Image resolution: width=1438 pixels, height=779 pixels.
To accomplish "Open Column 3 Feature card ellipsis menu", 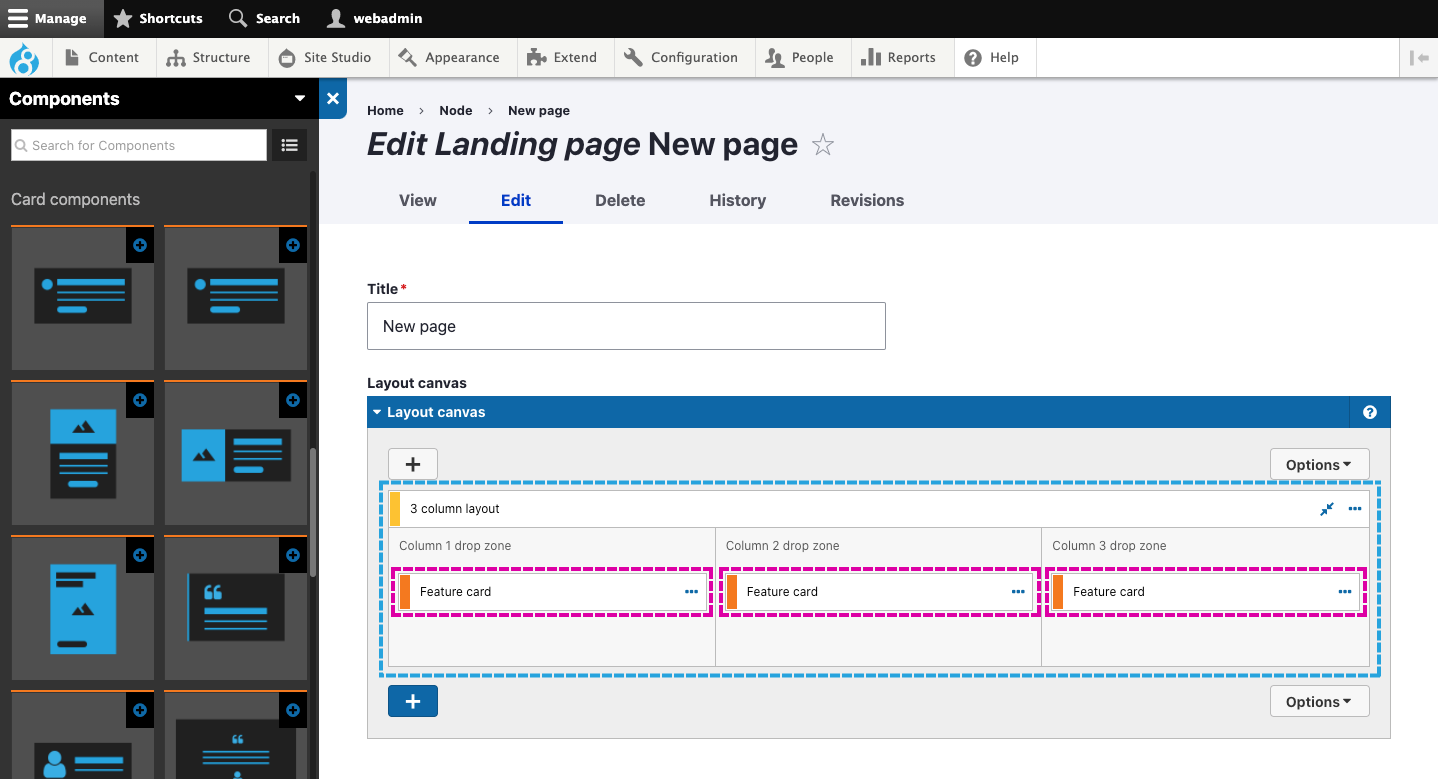I will click(1345, 592).
